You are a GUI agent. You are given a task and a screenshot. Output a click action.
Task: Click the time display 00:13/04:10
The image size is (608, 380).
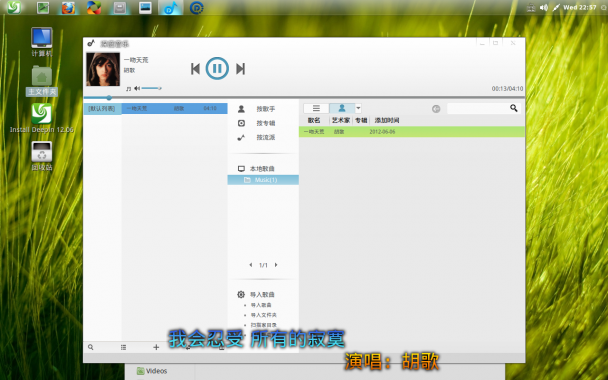(x=507, y=89)
